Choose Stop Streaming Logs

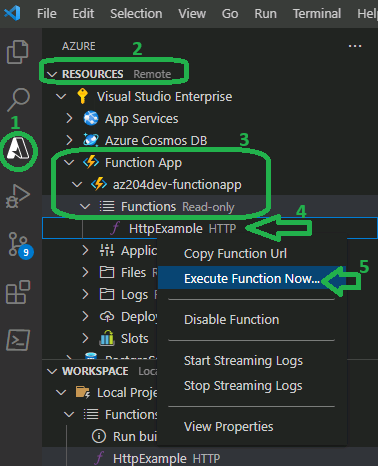coord(252,386)
